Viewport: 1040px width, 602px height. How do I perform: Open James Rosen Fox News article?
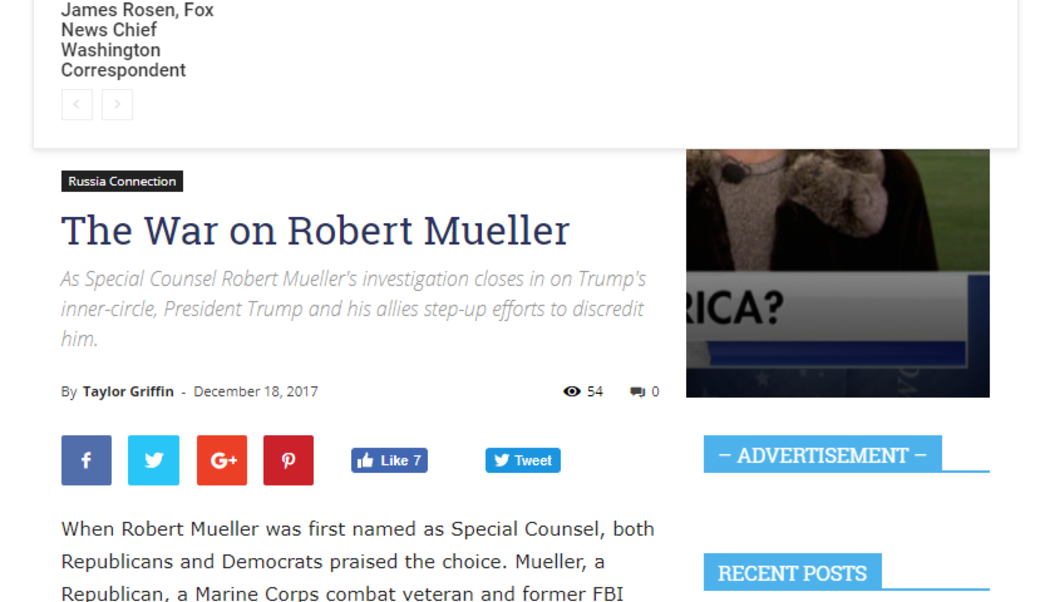coord(137,40)
